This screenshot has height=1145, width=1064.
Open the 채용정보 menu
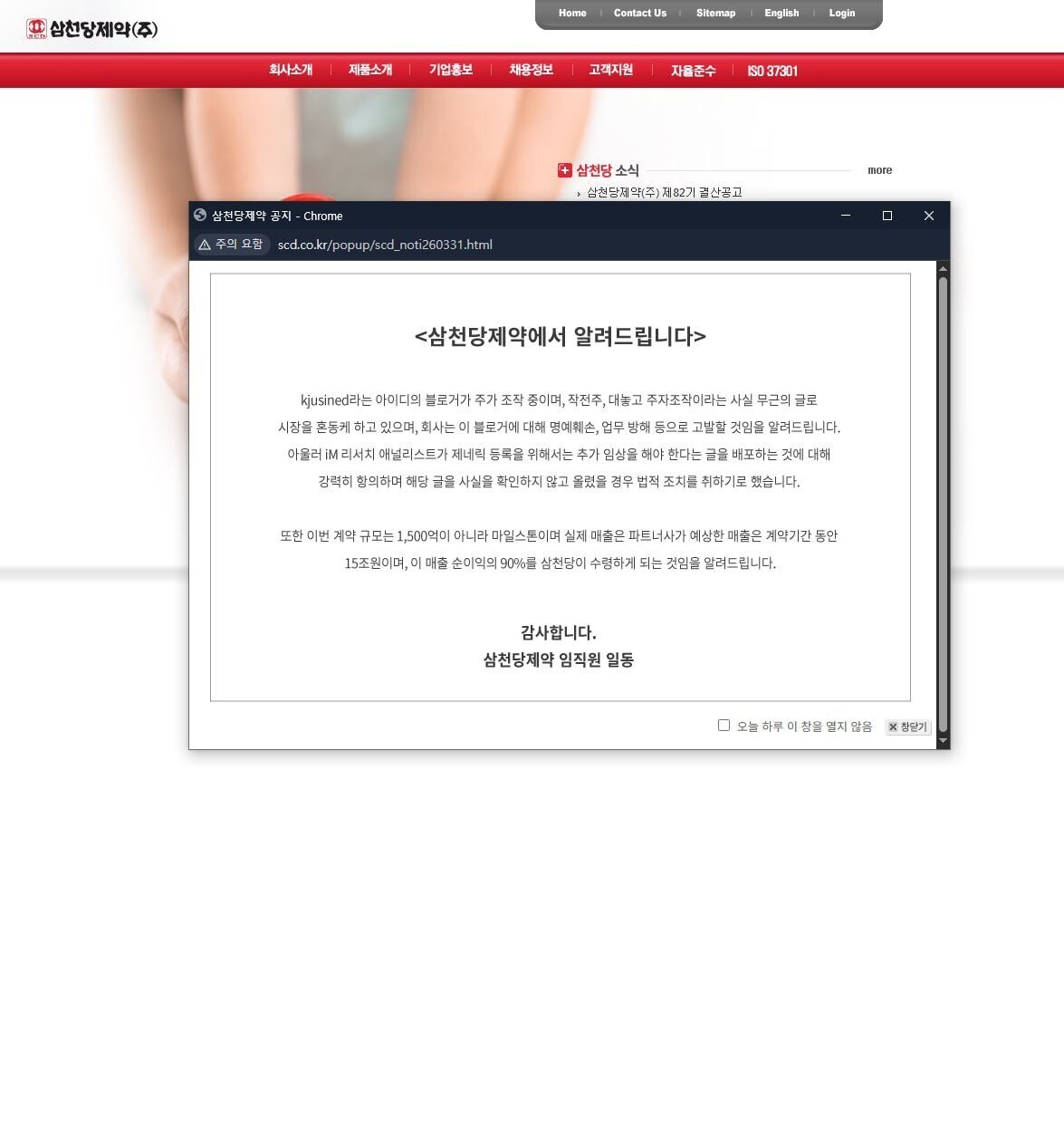tap(531, 70)
